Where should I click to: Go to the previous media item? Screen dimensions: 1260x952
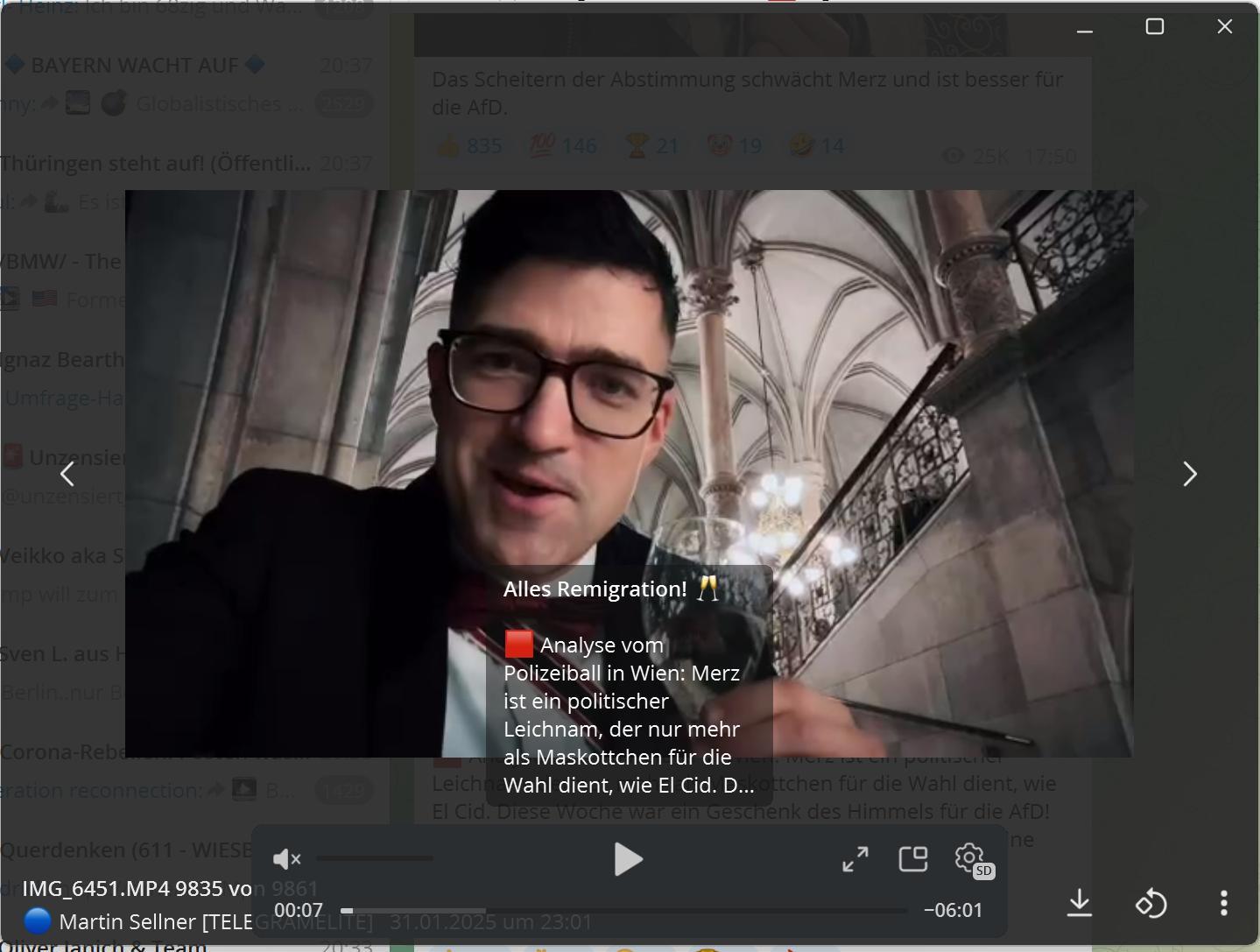[67, 474]
